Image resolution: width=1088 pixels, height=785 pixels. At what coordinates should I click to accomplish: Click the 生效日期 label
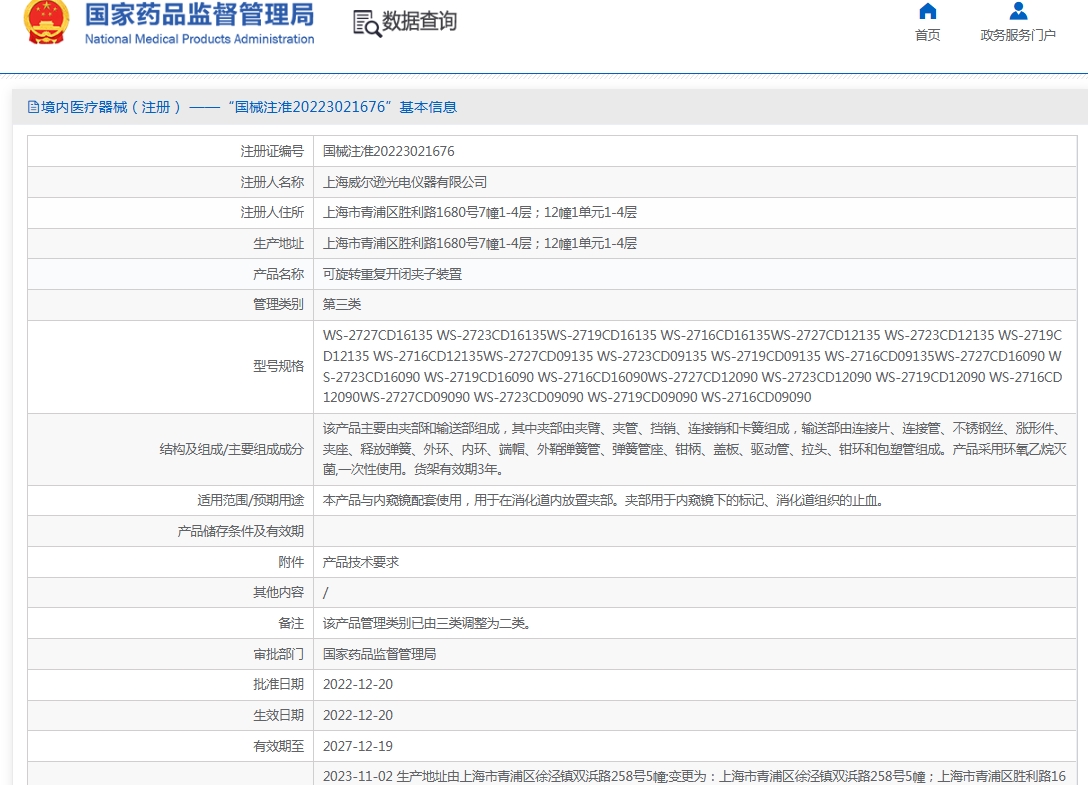coord(278,715)
